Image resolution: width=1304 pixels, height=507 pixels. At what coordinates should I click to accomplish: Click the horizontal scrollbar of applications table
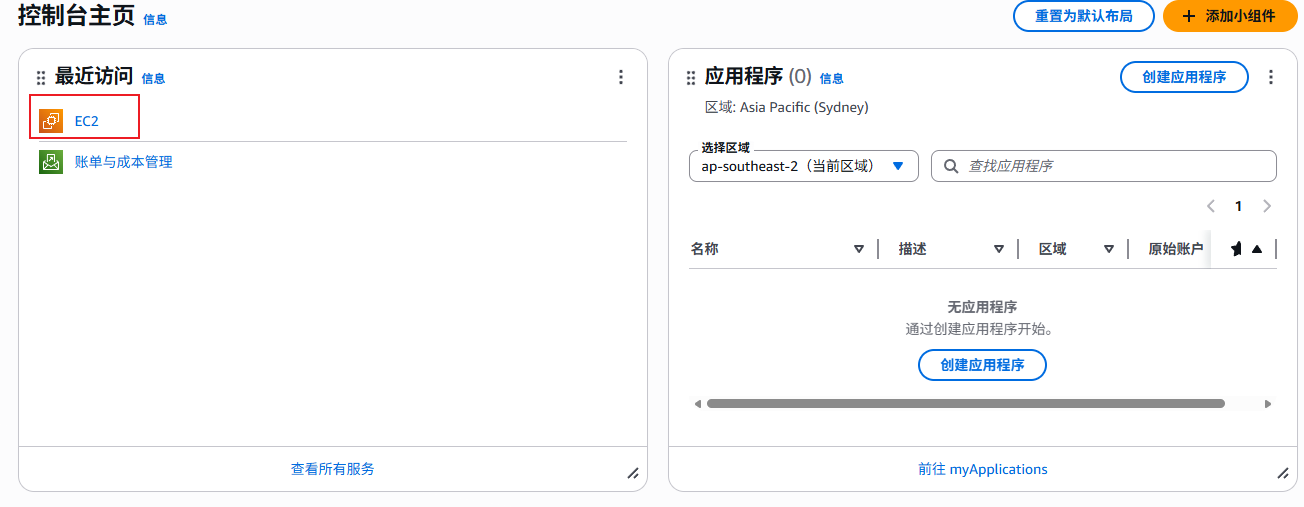point(966,404)
